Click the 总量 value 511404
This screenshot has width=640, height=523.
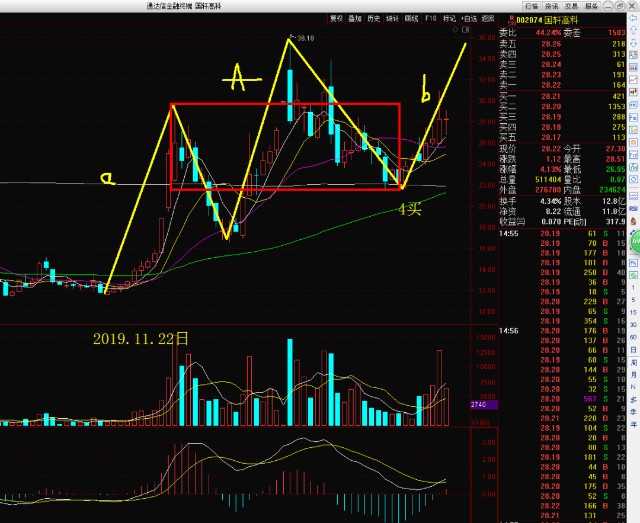click(548, 180)
